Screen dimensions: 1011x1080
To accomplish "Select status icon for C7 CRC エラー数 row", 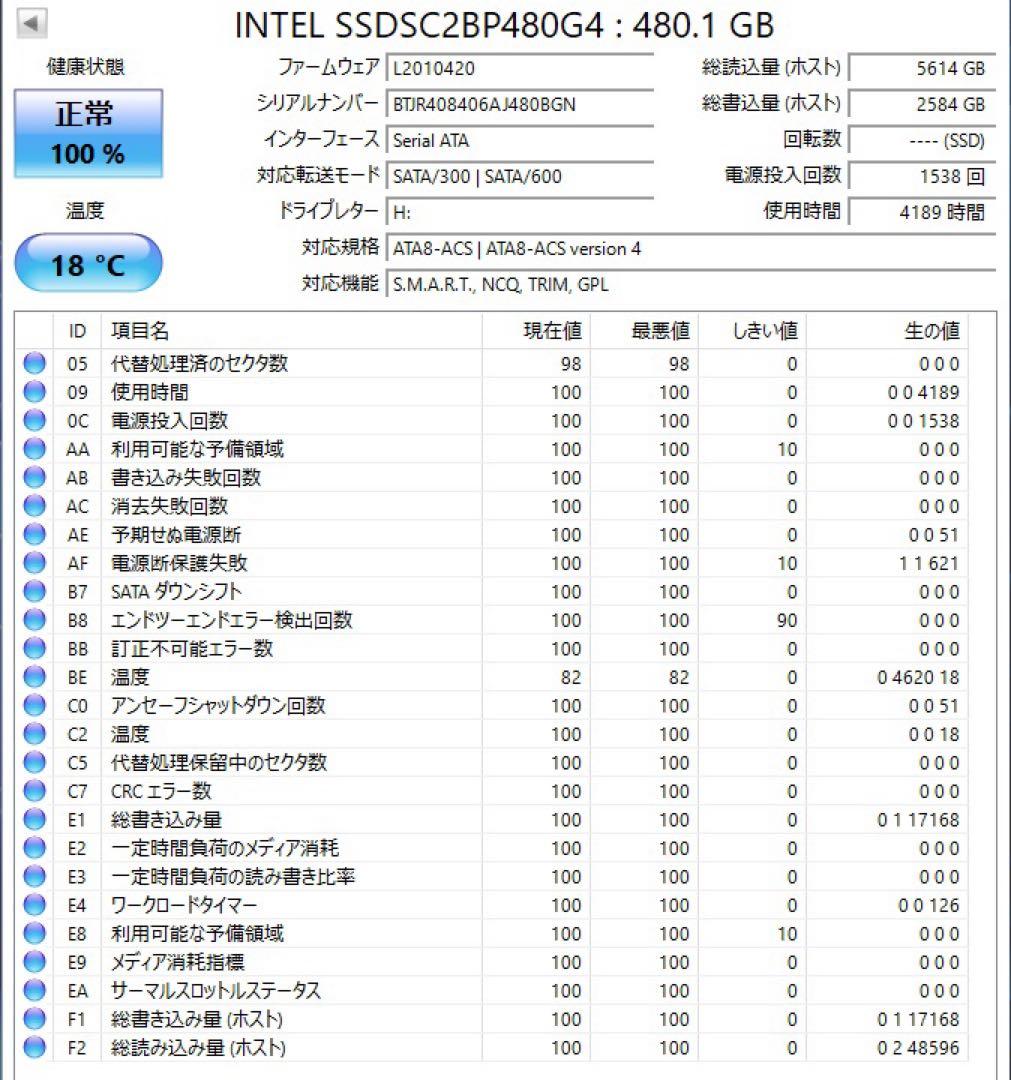I will (34, 791).
